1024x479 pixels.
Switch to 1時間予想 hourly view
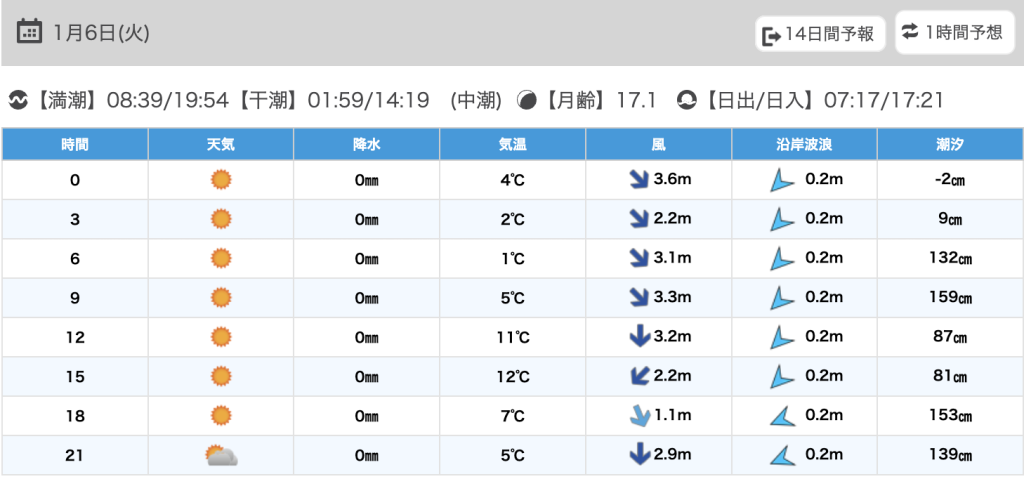953,33
